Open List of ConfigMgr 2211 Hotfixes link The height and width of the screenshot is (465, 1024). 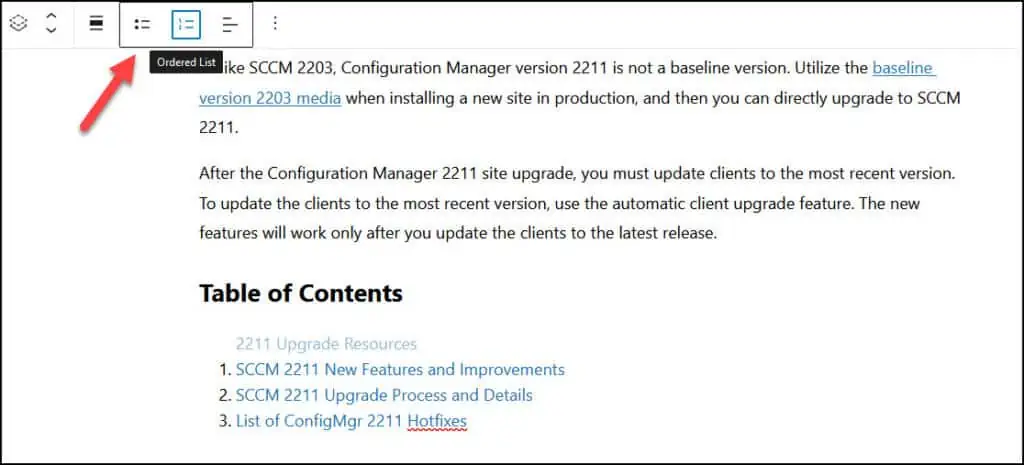click(351, 421)
